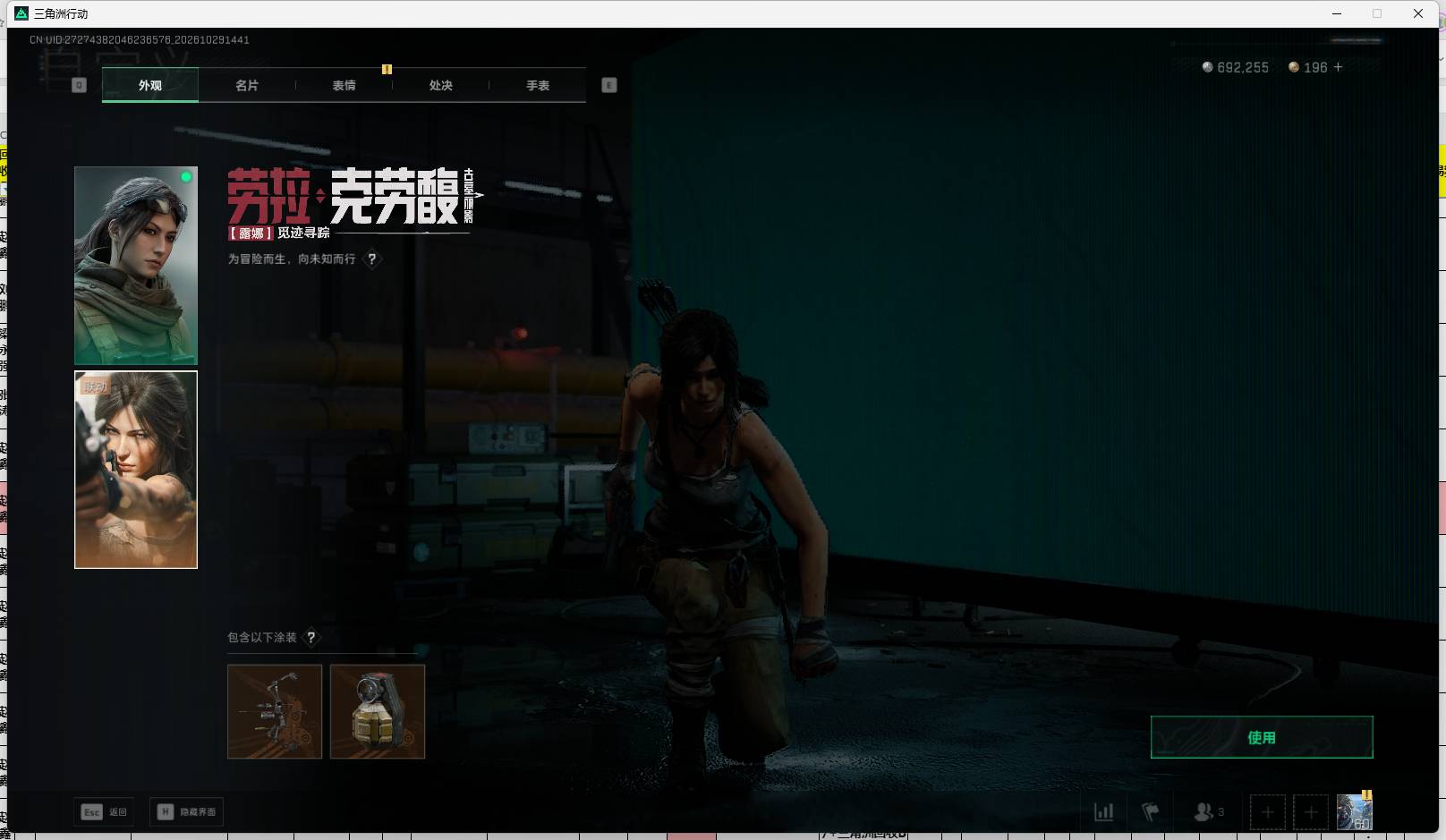The height and width of the screenshot is (840, 1446).
Task: Select the 露娜 default skin portrait
Action: pyautogui.click(x=136, y=265)
